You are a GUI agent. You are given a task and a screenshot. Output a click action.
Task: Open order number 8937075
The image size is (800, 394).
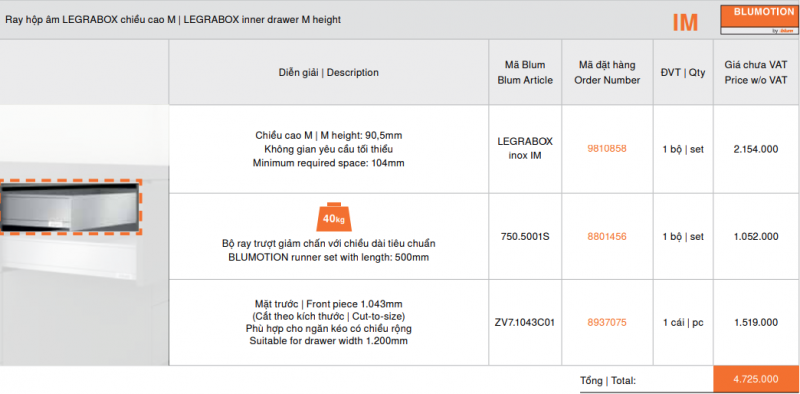click(x=607, y=323)
